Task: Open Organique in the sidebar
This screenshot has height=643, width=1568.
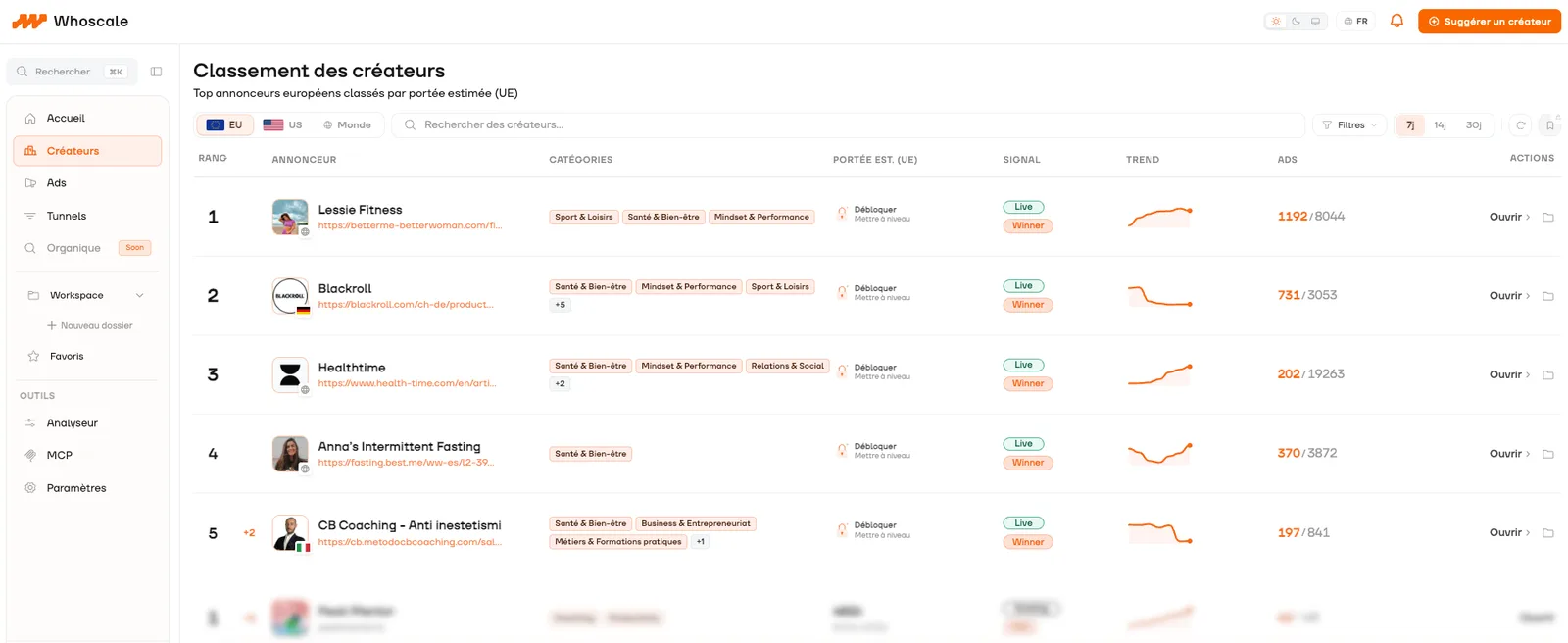Action: [x=87, y=248]
